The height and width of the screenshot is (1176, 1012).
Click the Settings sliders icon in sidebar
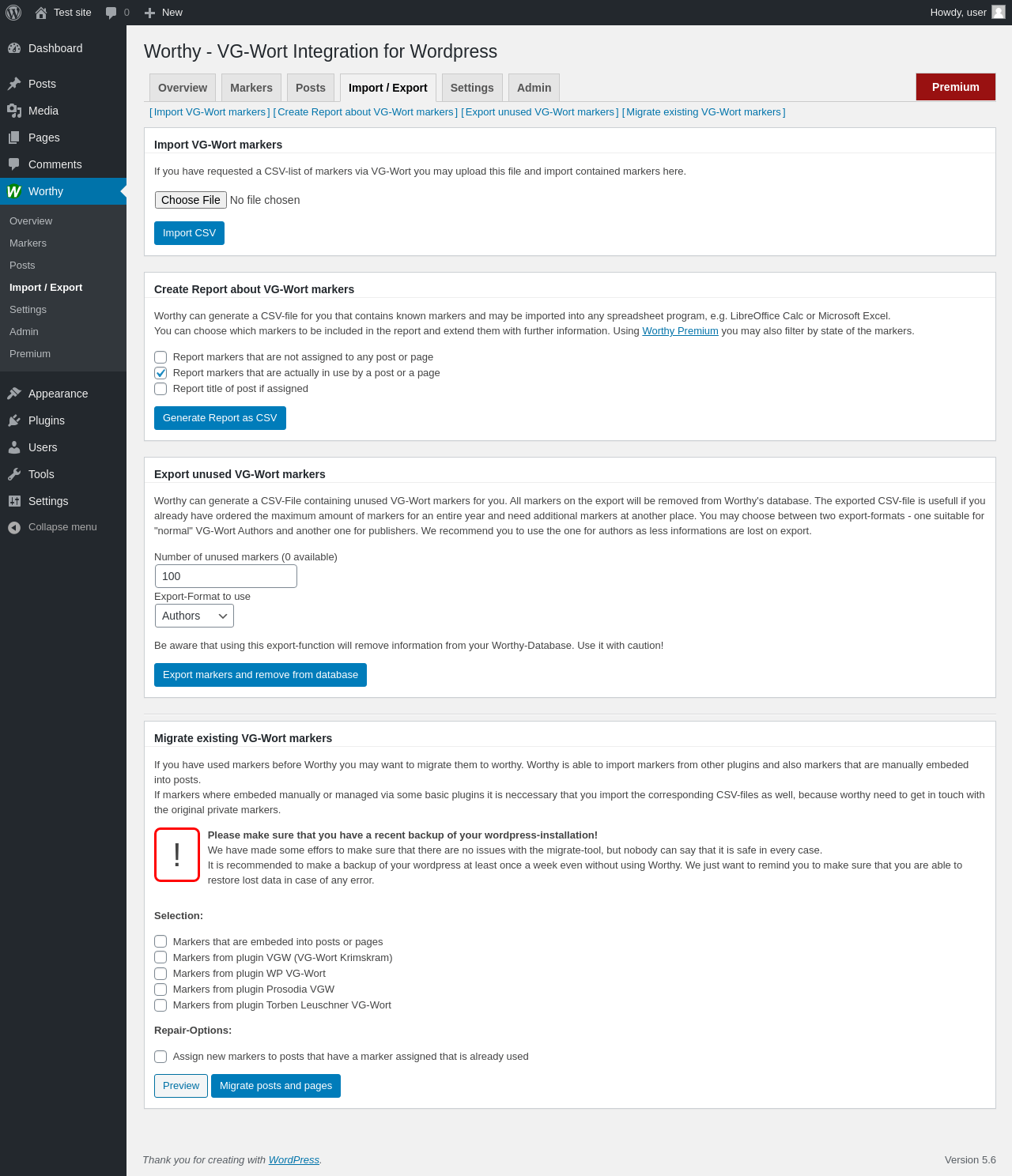click(x=14, y=501)
